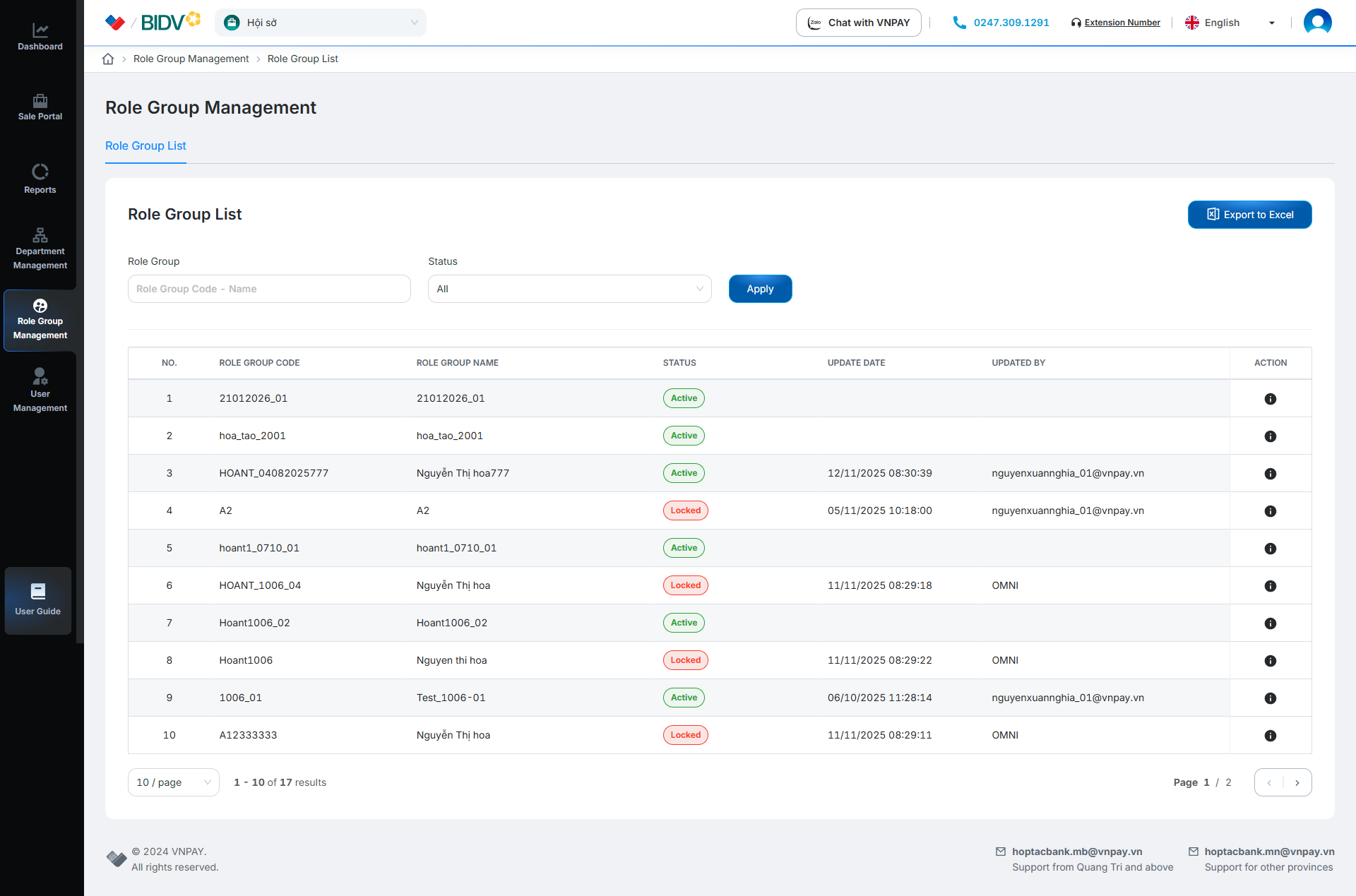Click the home icon in breadcrumb

[108, 59]
